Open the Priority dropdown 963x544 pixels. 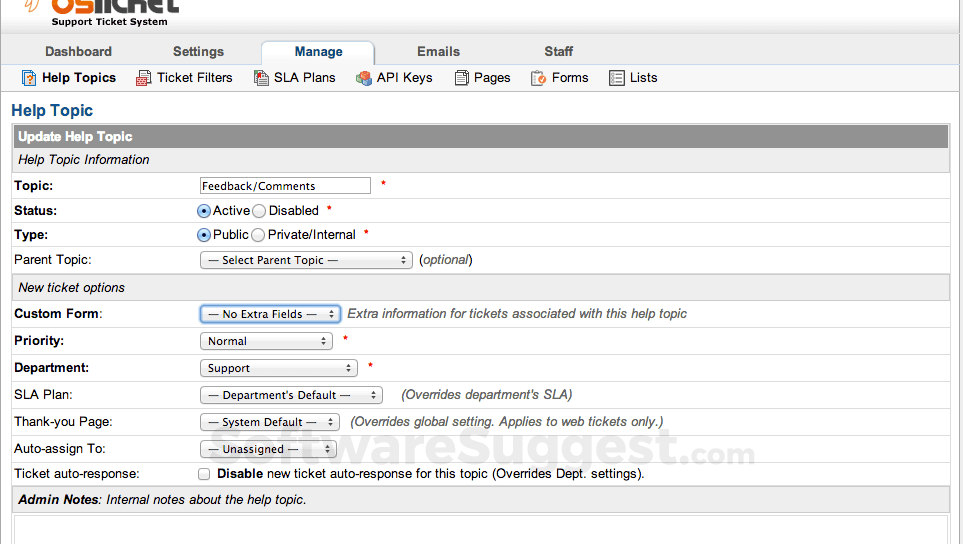[x=266, y=341]
